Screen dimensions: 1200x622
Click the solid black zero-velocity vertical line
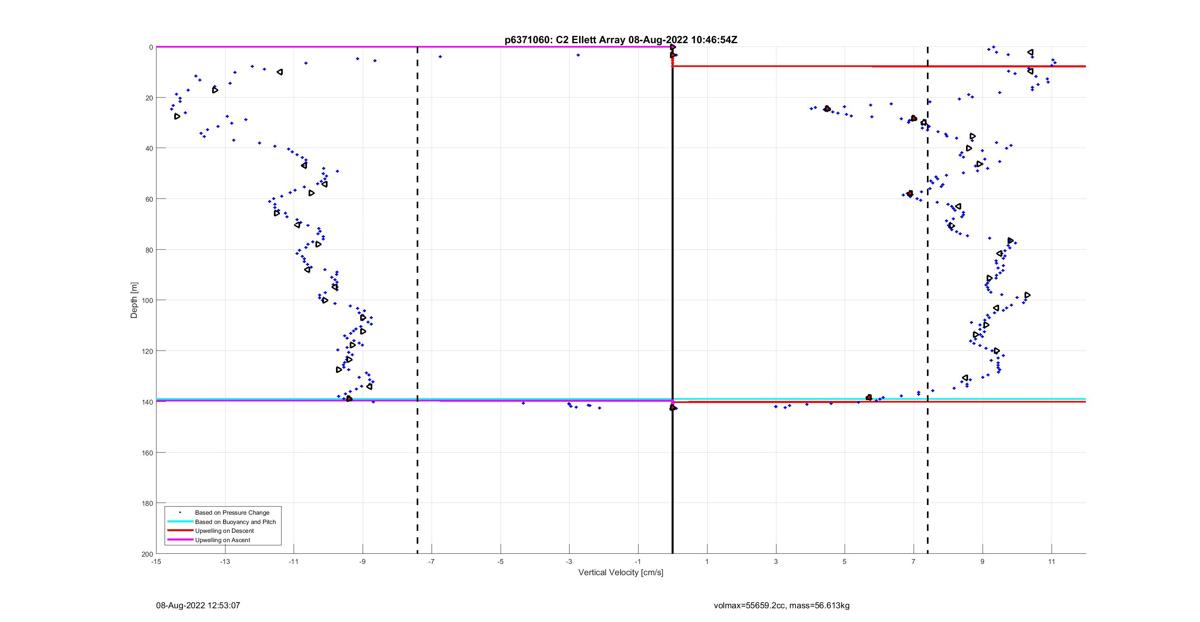[673, 300]
